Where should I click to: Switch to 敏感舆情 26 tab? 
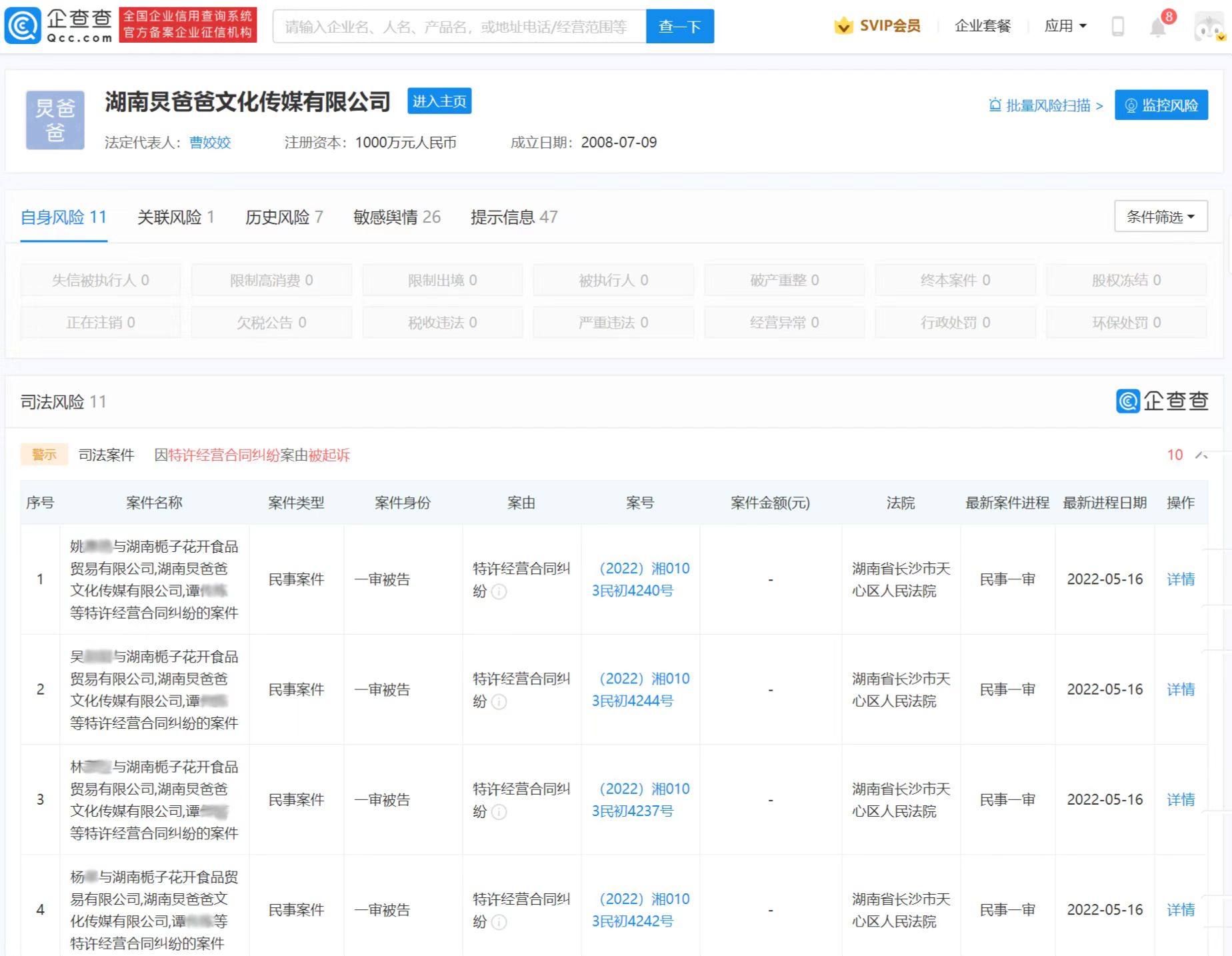point(397,217)
